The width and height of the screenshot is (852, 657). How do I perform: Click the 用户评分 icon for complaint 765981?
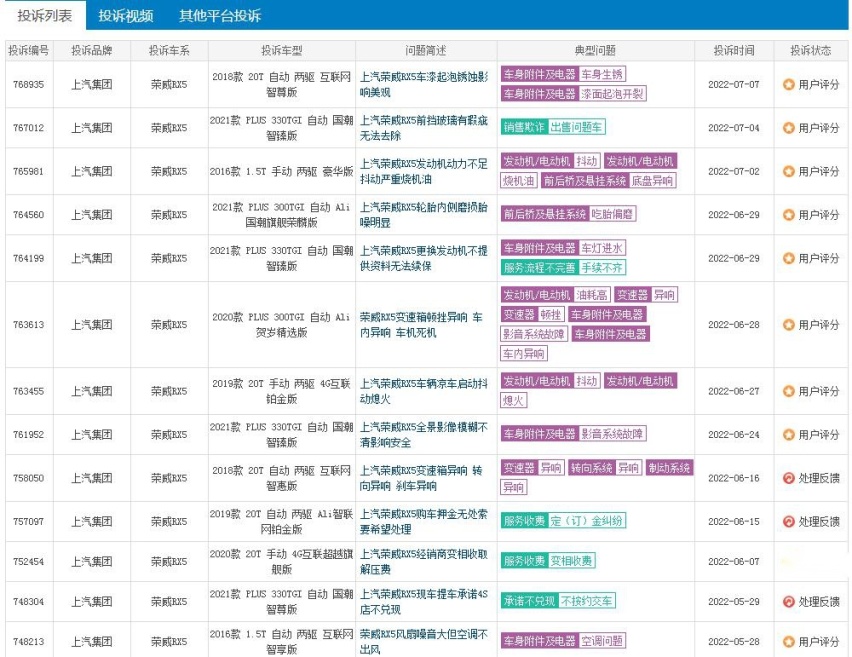tap(788, 171)
